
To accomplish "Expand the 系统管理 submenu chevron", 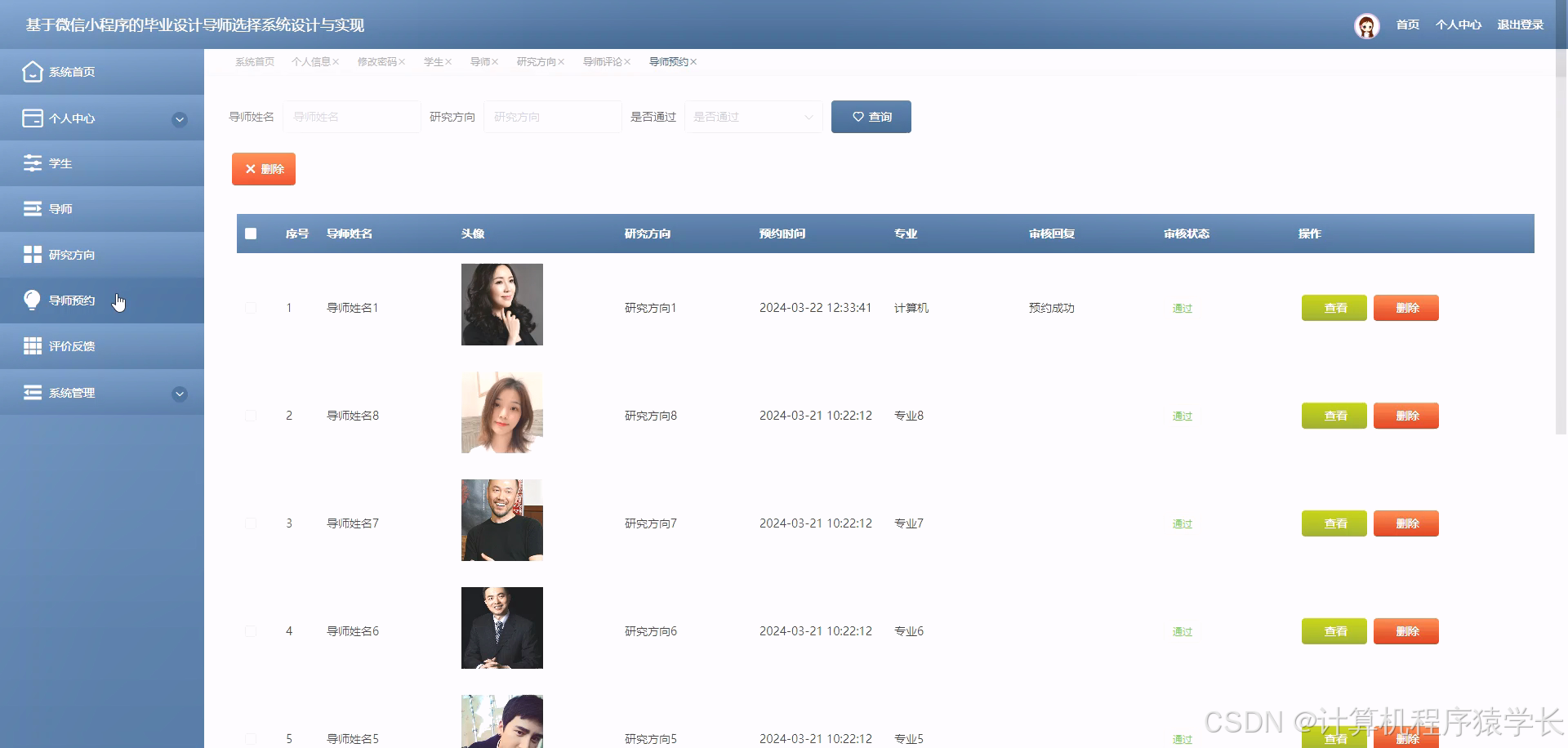I will point(180,394).
